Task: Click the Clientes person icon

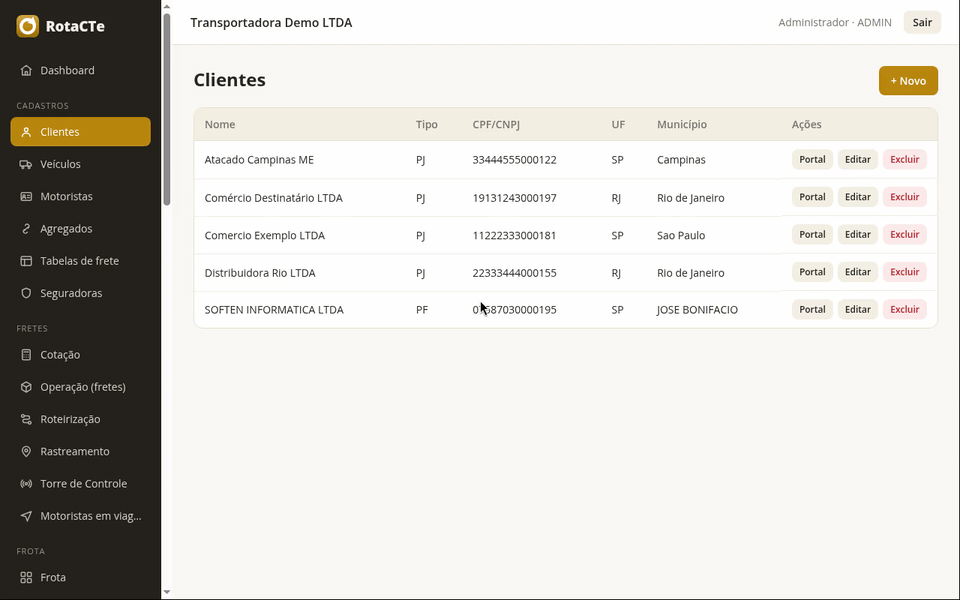Action: click(x=26, y=132)
